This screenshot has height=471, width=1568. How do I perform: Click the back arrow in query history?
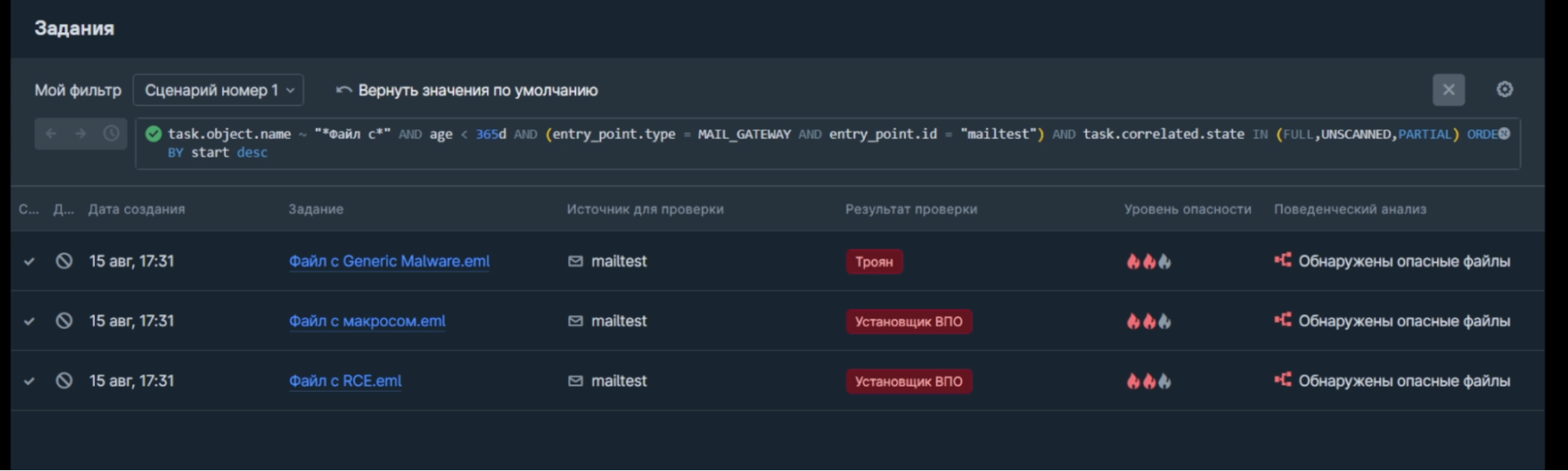52,134
